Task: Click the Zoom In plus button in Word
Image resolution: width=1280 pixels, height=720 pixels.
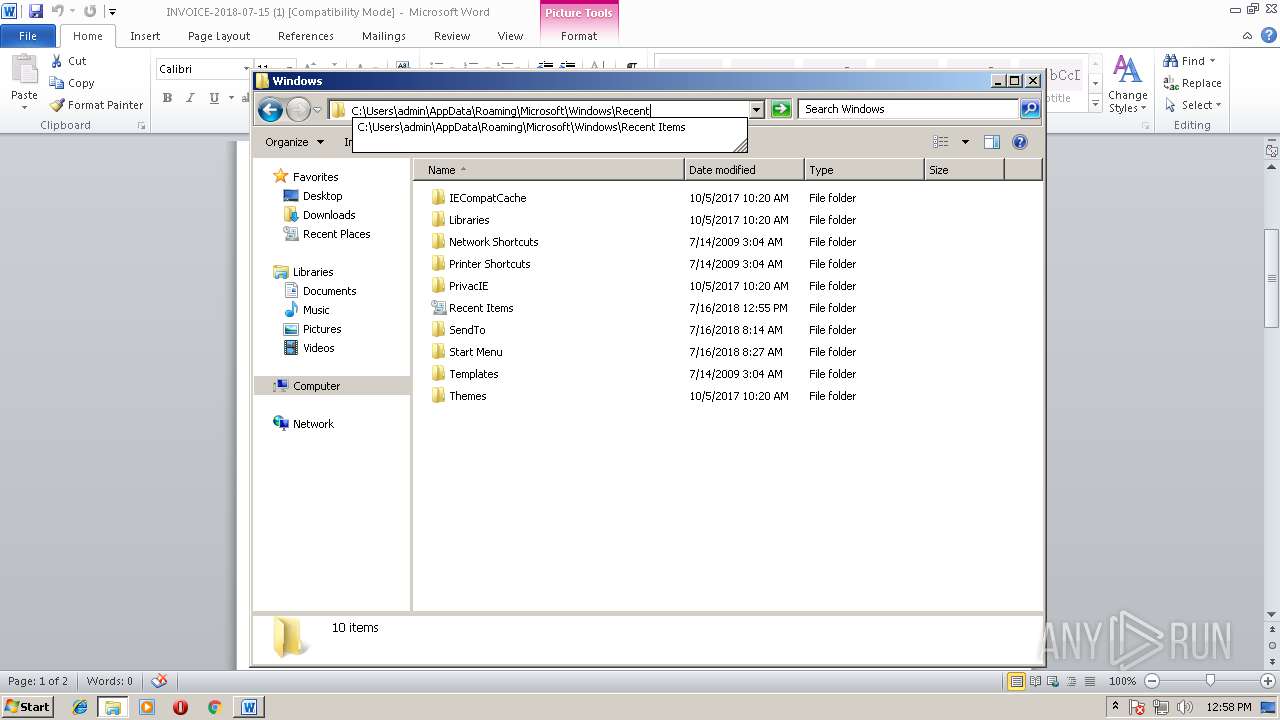Action: tap(1268, 681)
